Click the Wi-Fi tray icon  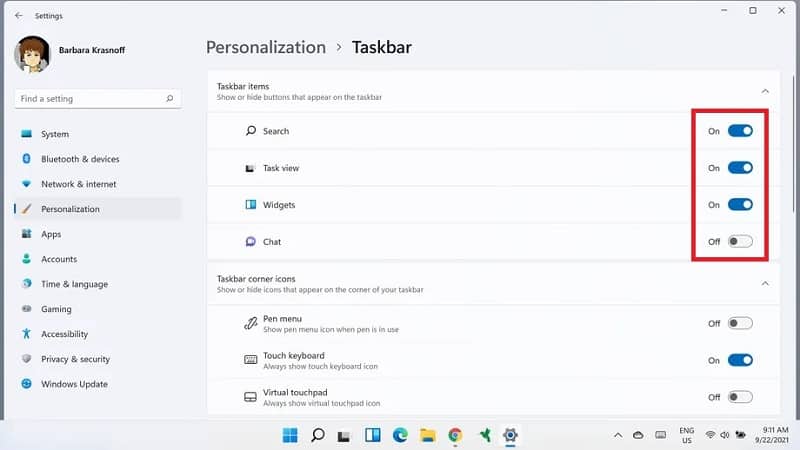(x=710, y=435)
